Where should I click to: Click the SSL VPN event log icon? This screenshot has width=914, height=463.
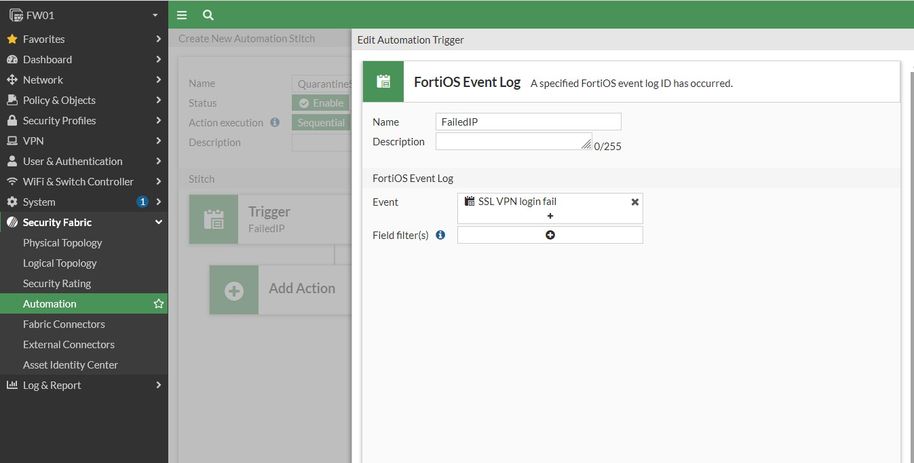pyautogui.click(x=469, y=201)
